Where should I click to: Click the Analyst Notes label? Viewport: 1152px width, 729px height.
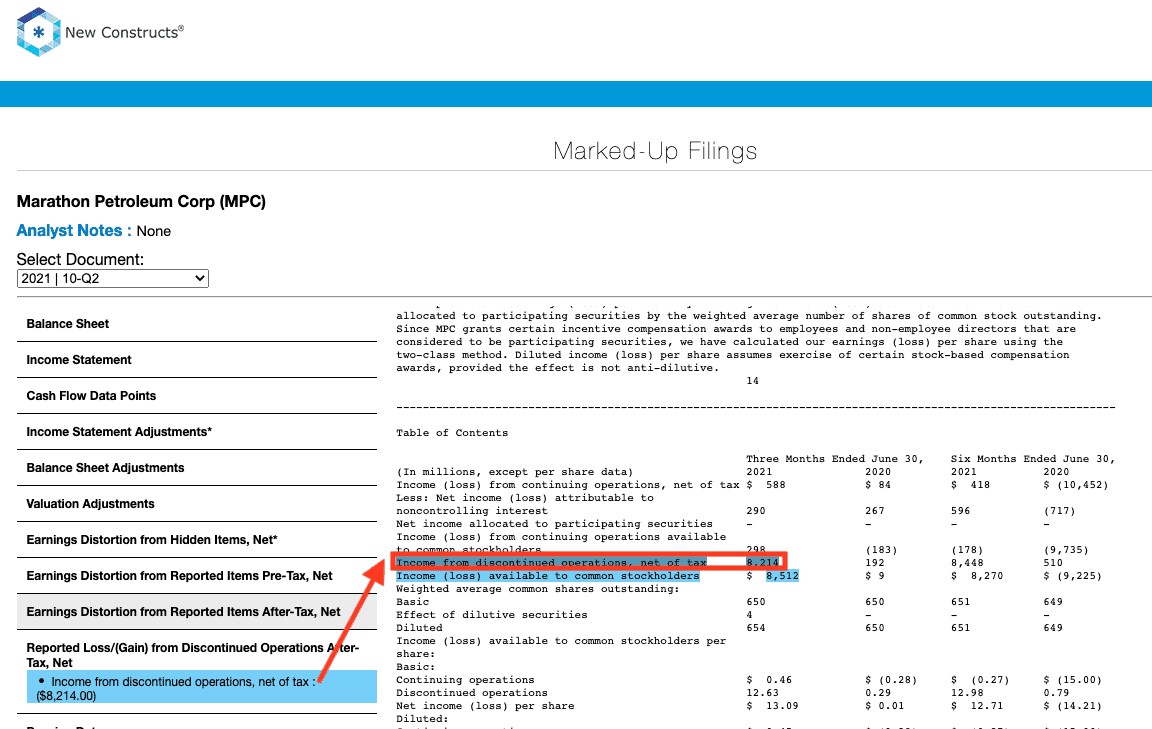coord(73,231)
